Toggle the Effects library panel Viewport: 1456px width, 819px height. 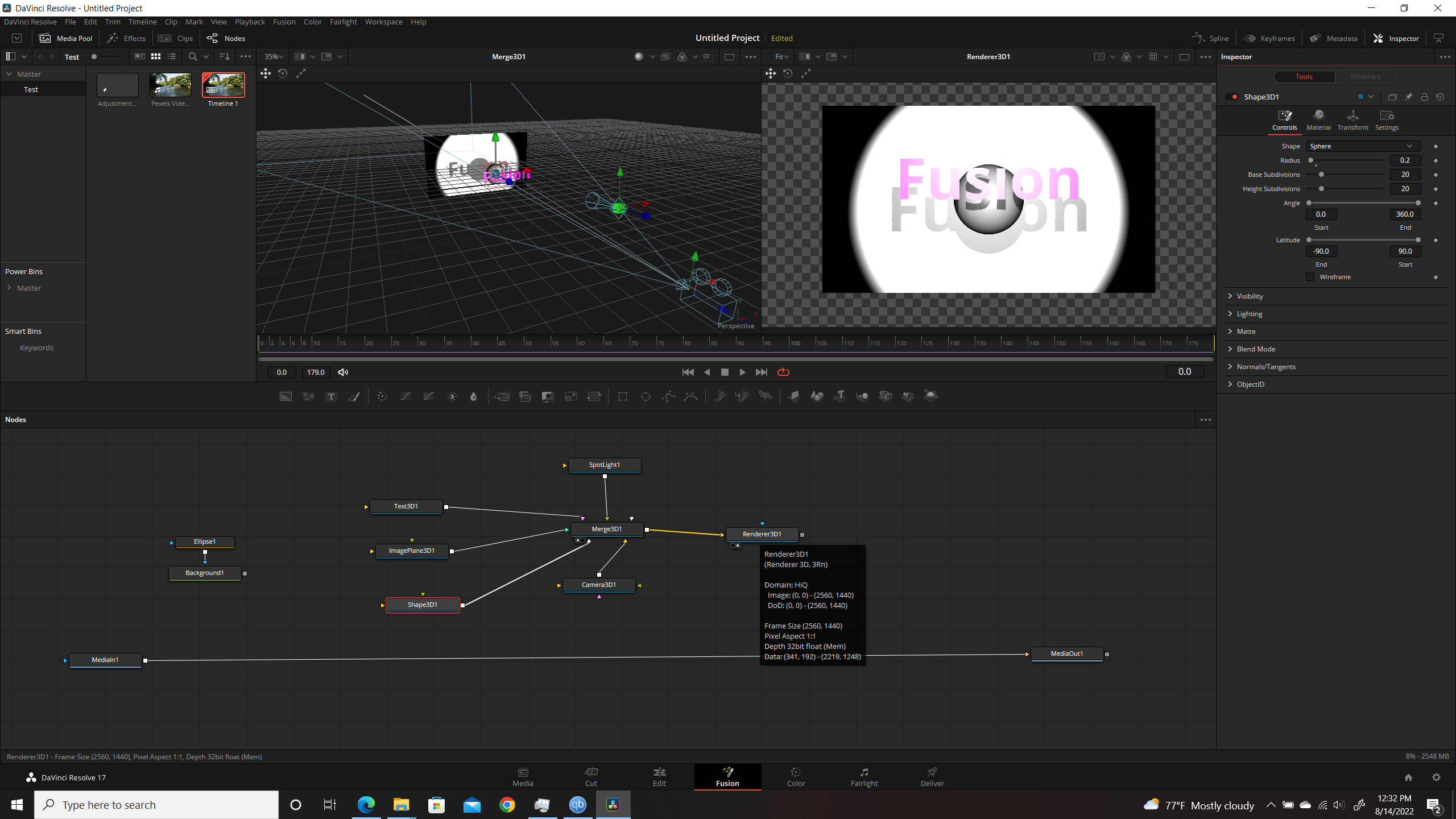click(127, 38)
